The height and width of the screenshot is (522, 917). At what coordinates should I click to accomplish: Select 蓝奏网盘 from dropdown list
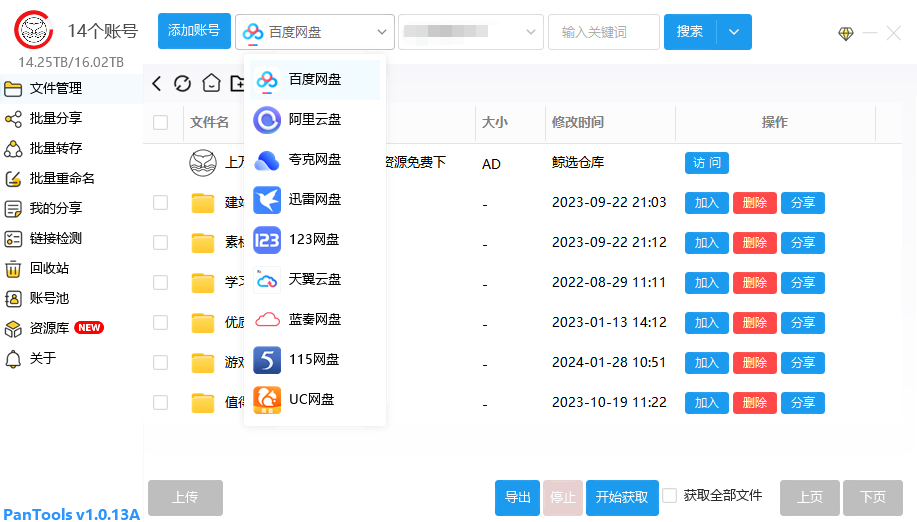(x=315, y=319)
